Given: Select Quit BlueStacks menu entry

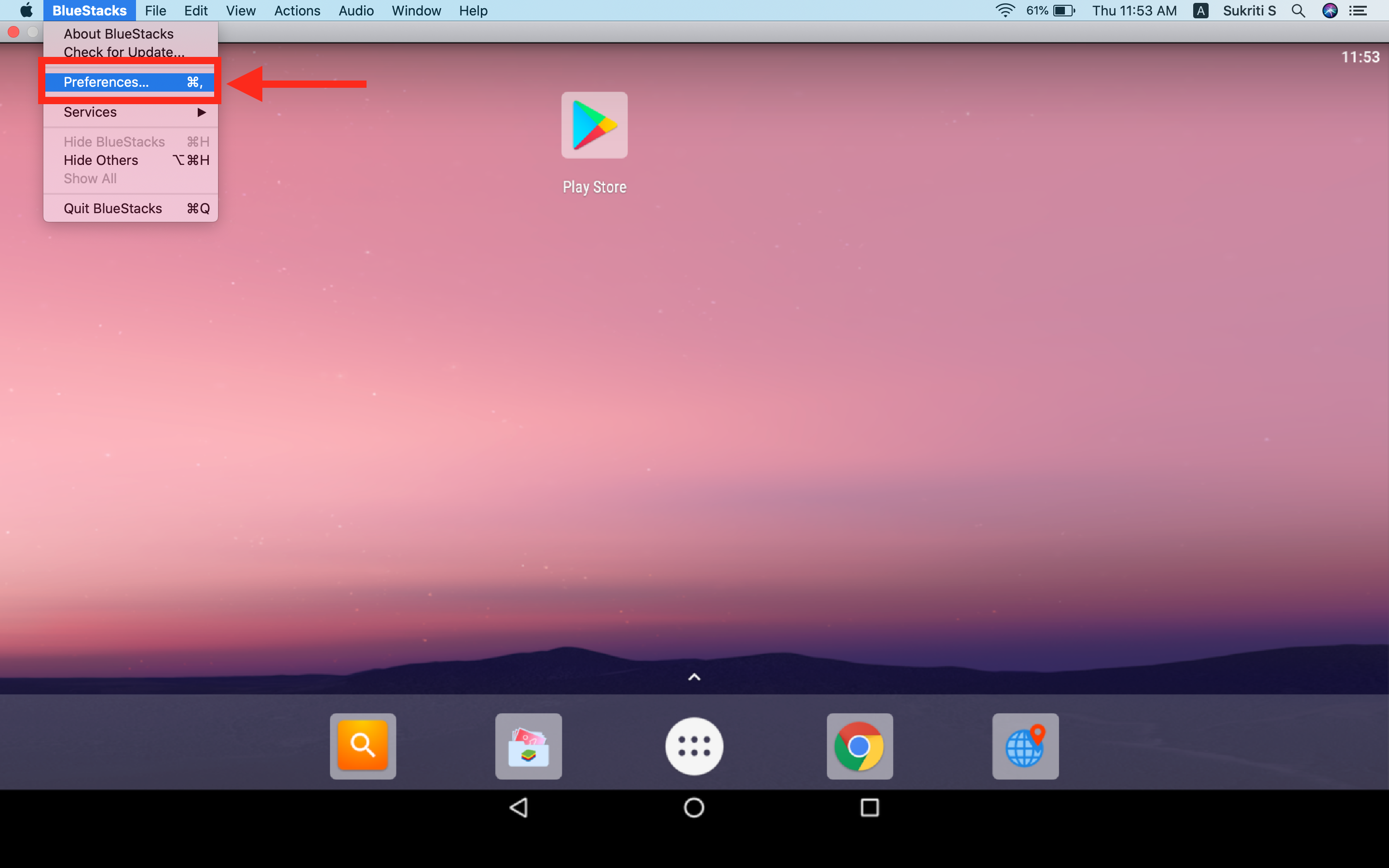Looking at the screenshot, I should pyautogui.click(x=112, y=207).
